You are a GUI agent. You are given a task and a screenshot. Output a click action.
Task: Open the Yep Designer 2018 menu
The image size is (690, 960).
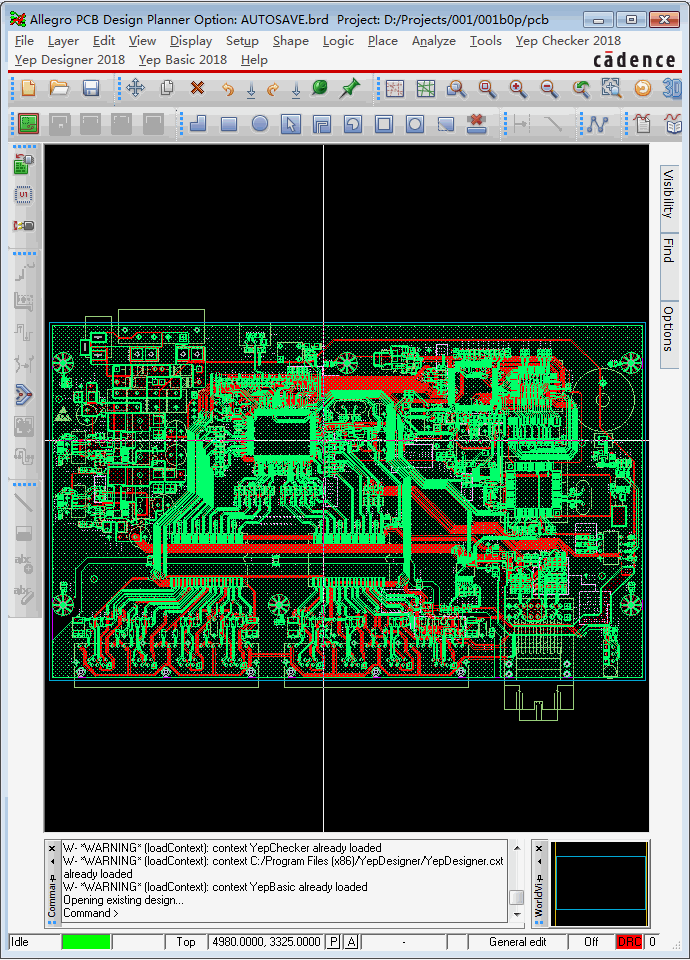70,60
